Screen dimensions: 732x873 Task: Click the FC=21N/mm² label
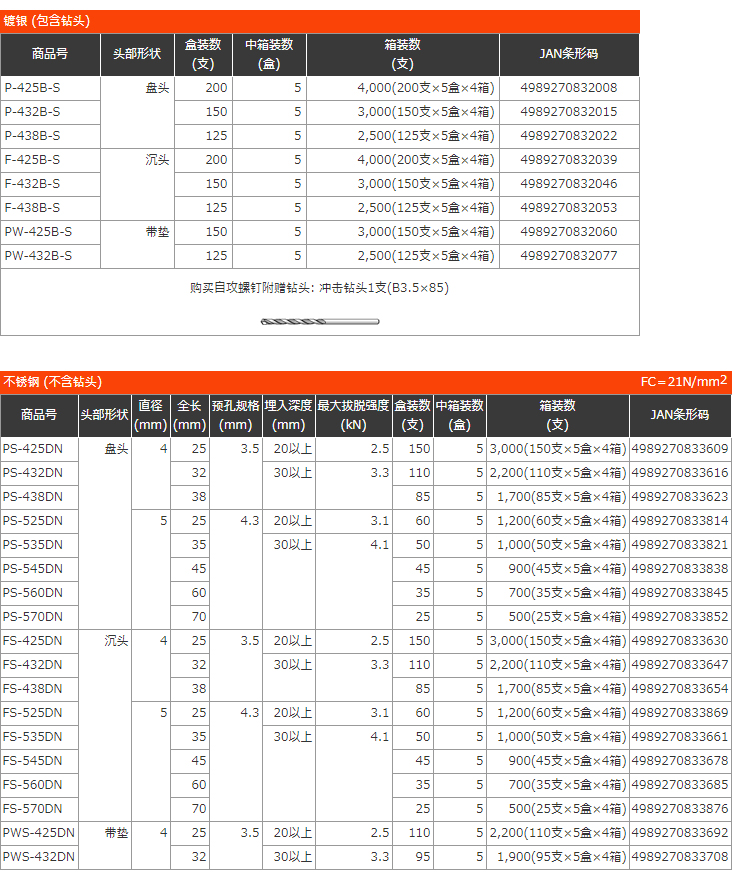(684, 382)
